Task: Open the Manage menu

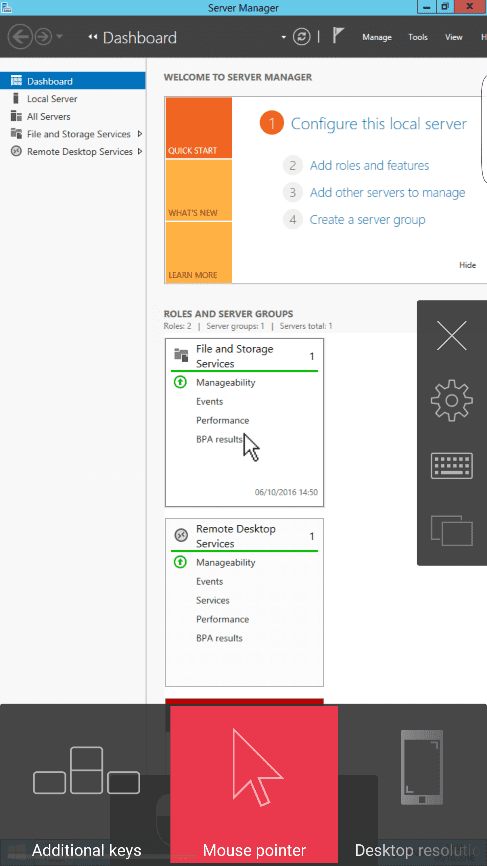Action: (x=377, y=37)
